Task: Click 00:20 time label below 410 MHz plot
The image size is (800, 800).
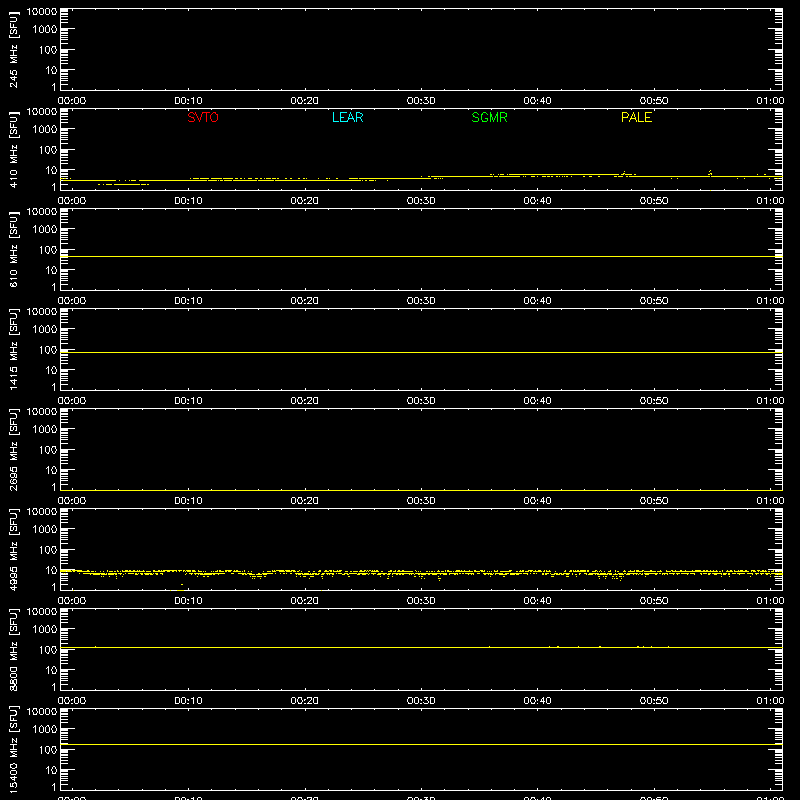Action: point(305,201)
